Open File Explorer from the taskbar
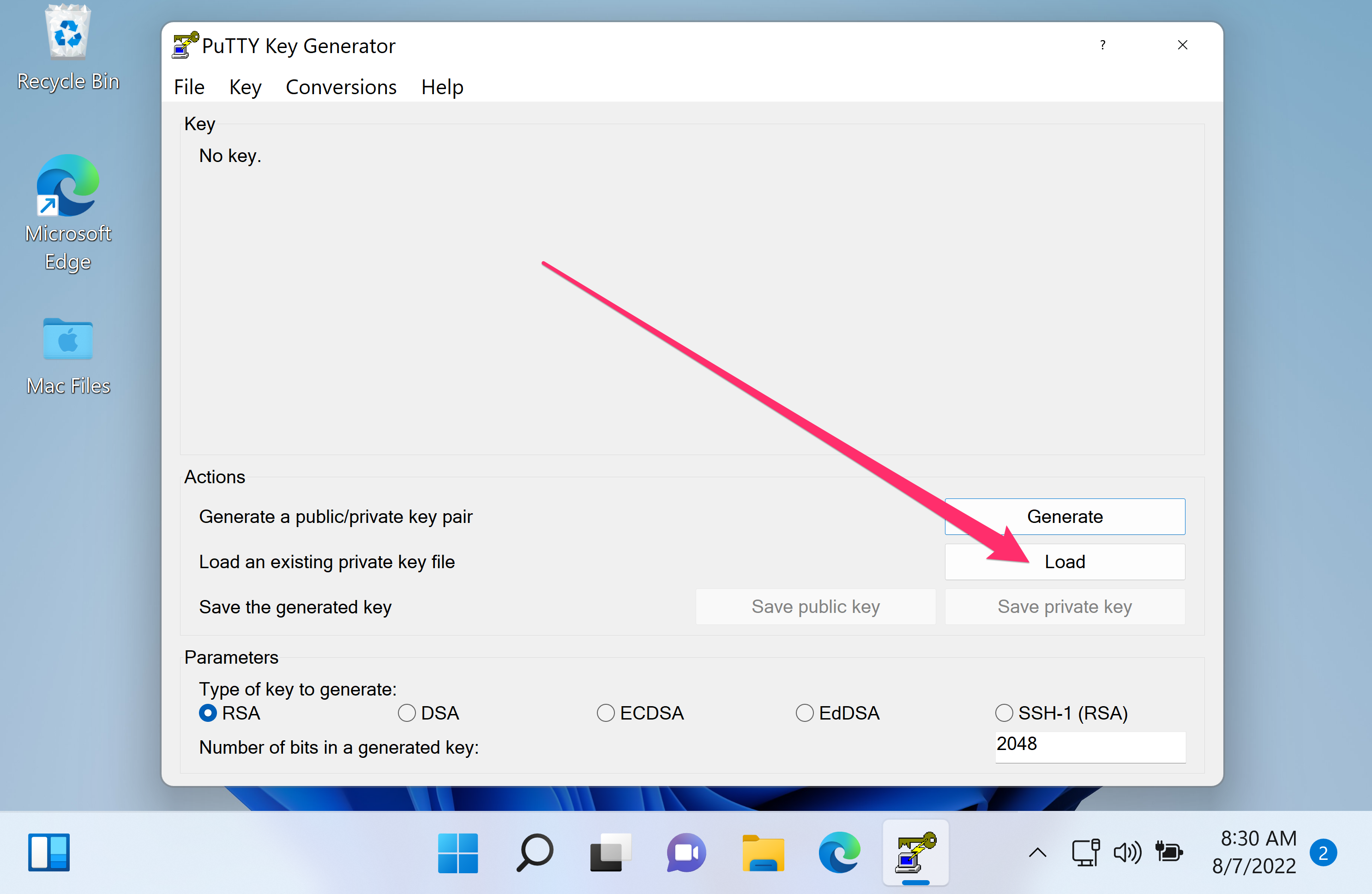 [763, 852]
